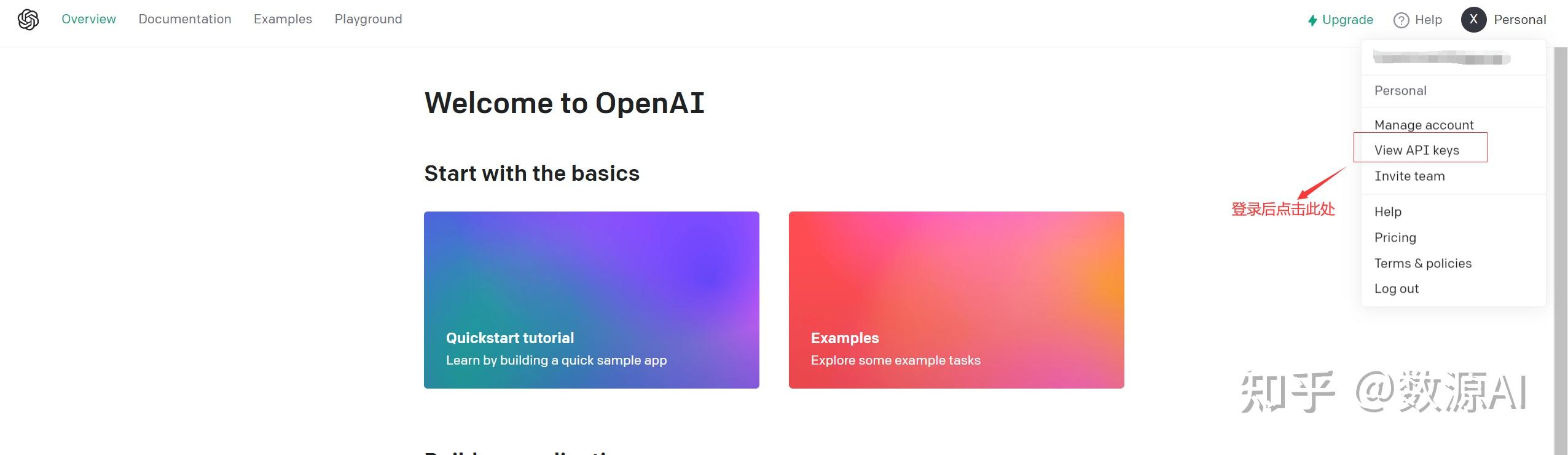This screenshot has width=1568, height=455.
Task: Click Personal in the dropdown list
Action: [x=1401, y=90]
